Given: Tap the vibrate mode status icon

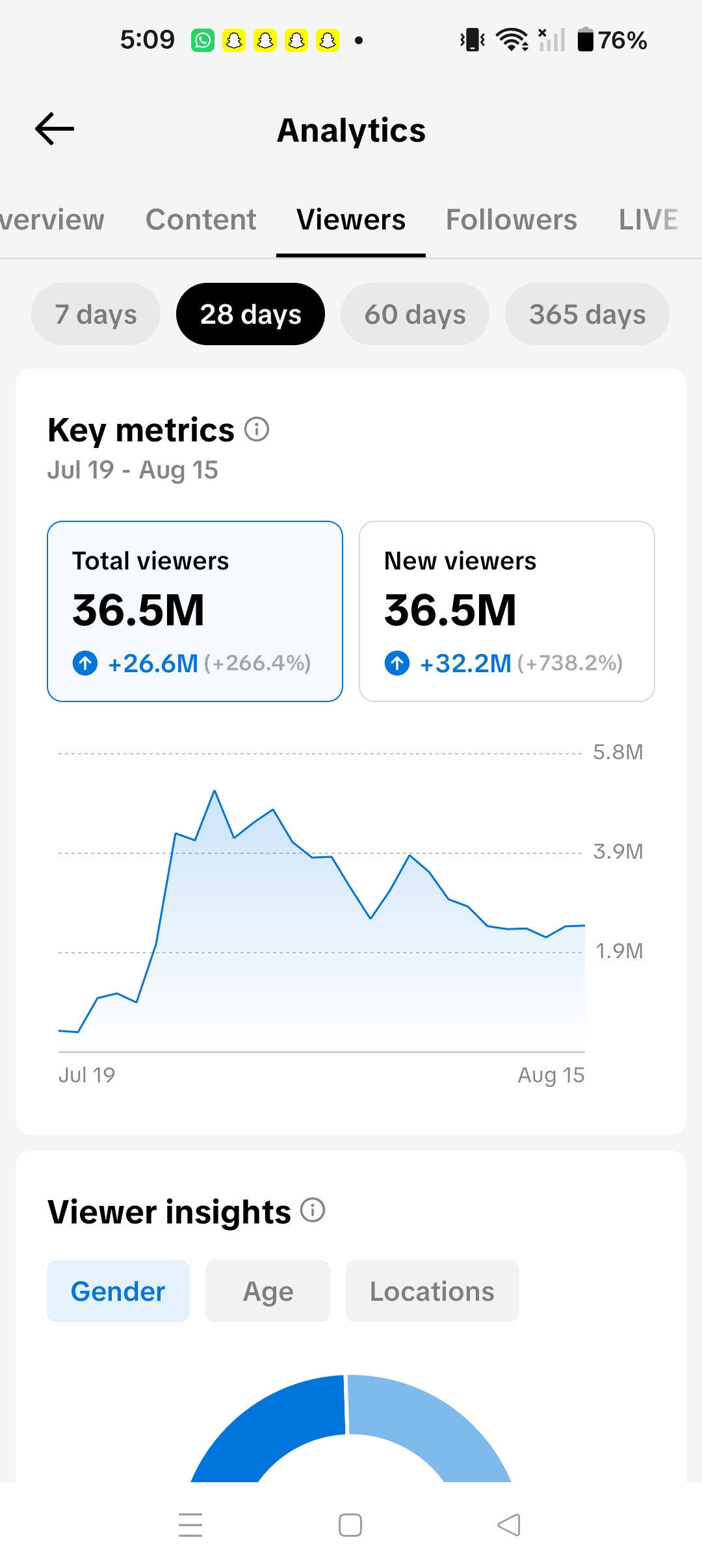Looking at the screenshot, I should [473, 40].
